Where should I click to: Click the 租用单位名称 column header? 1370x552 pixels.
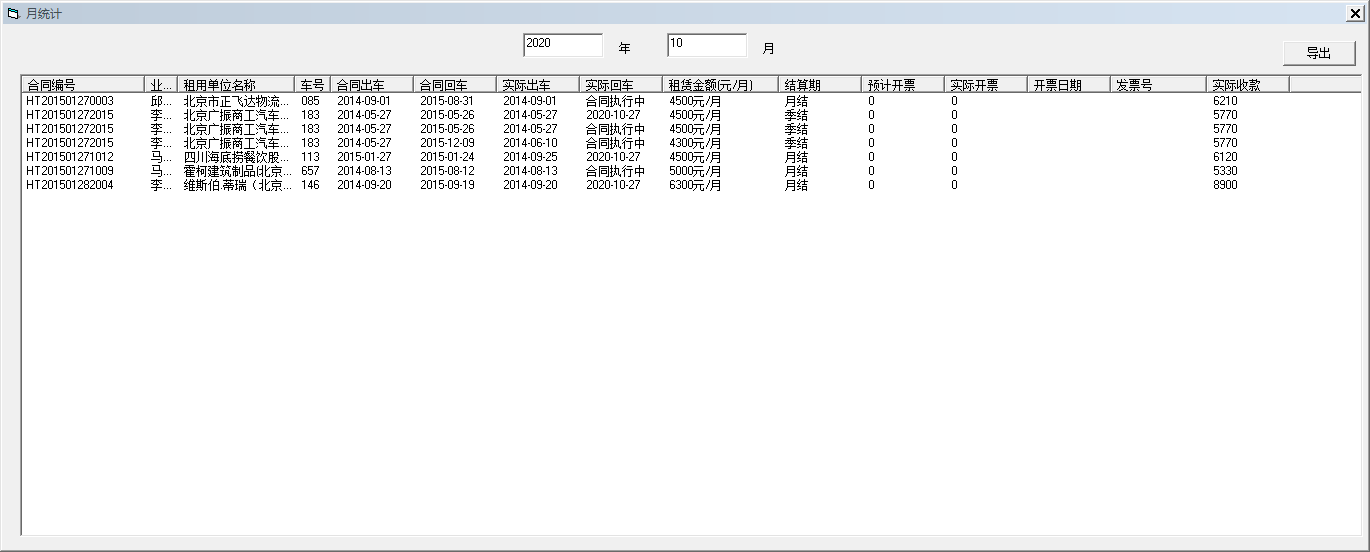[x=235, y=85]
